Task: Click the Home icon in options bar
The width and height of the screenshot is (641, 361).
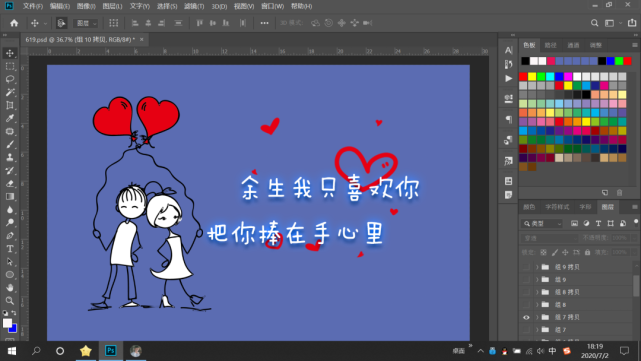Action: coord(14,23)
